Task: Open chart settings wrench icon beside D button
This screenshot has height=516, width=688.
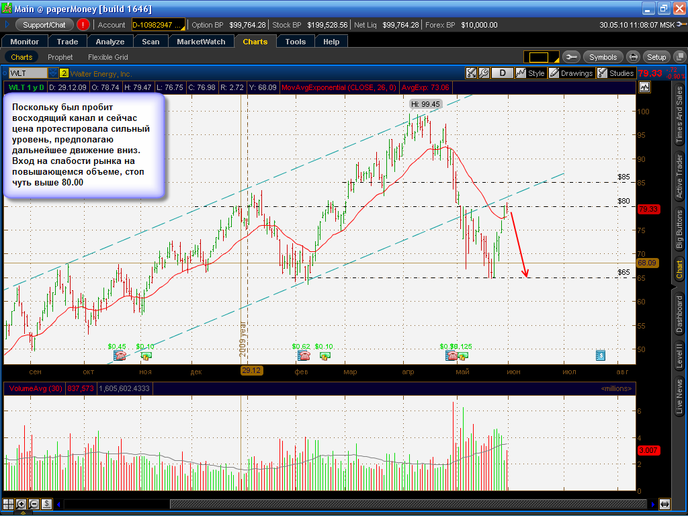Action: click(484, 73)
